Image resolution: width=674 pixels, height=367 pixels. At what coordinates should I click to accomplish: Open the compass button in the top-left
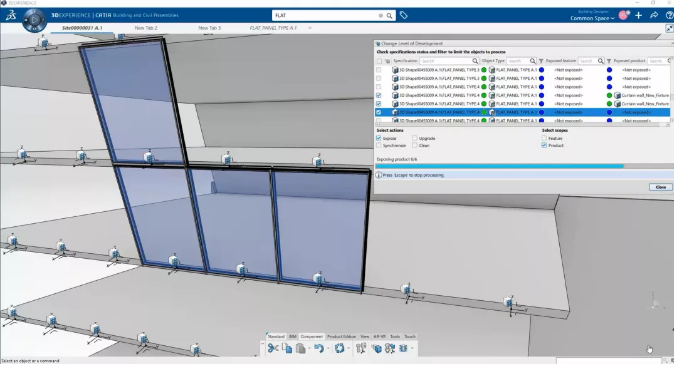[x=34, y=20]
